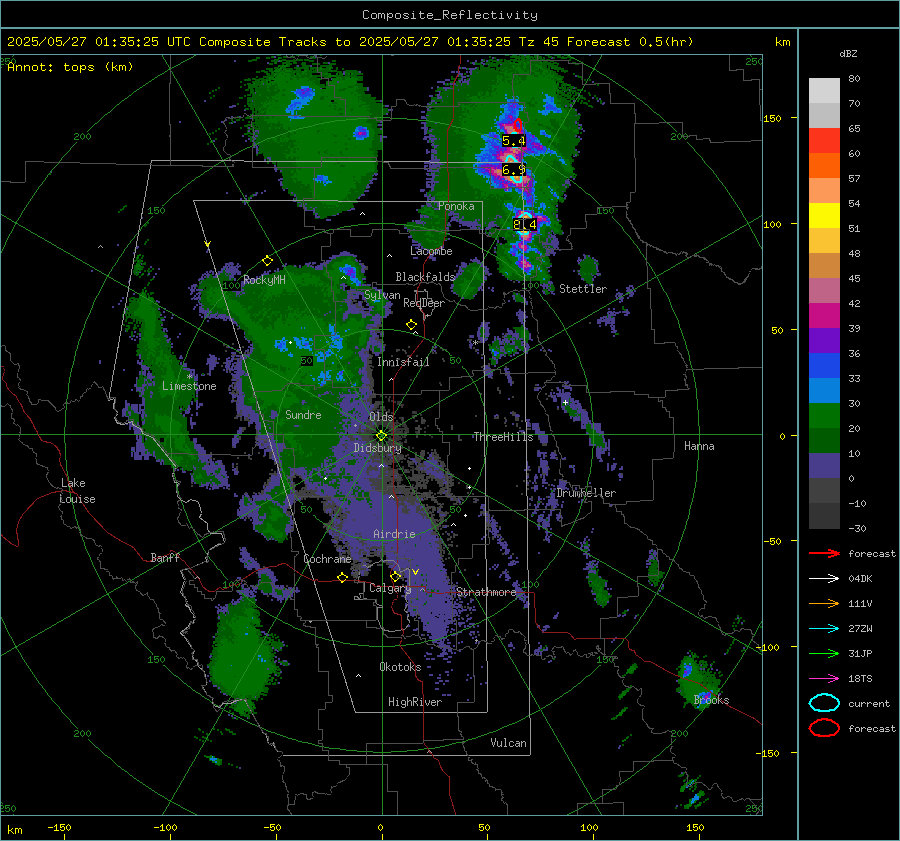
Task: Click the asterisk marker above Limestone label
Action: pyautogui.click(x=189, y=377)
